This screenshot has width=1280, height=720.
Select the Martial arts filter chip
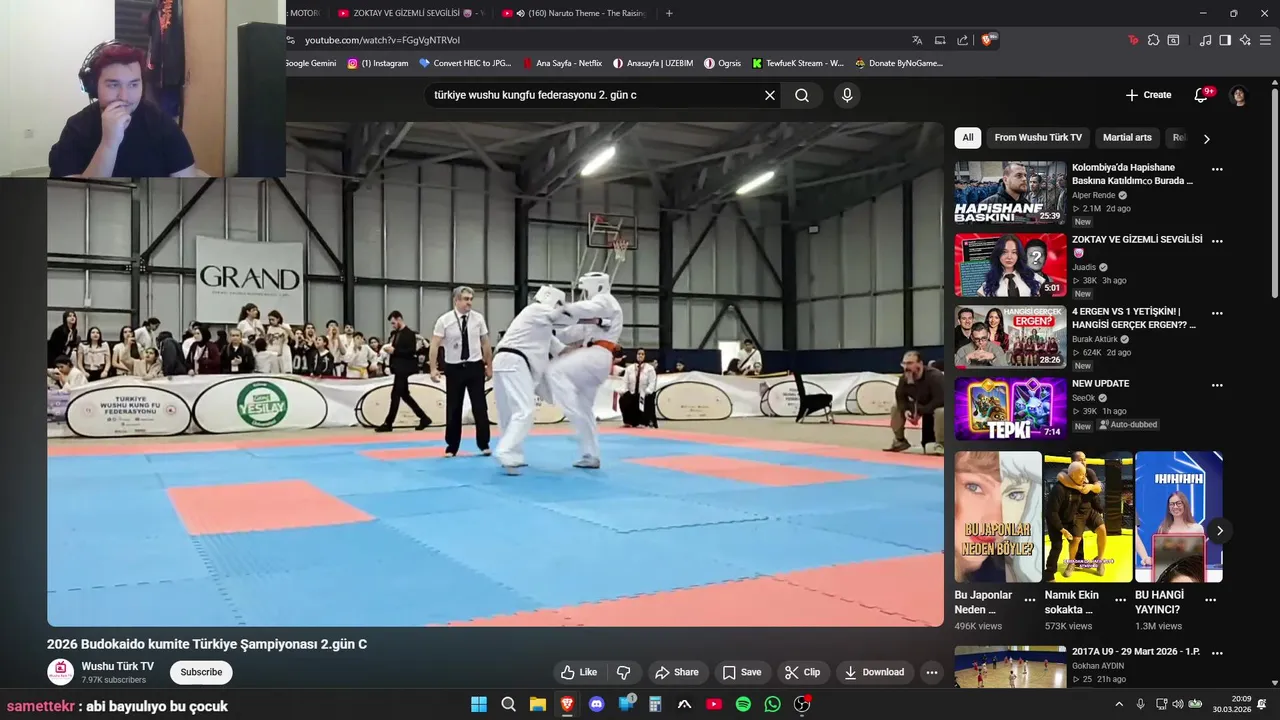click(1127, 138)
